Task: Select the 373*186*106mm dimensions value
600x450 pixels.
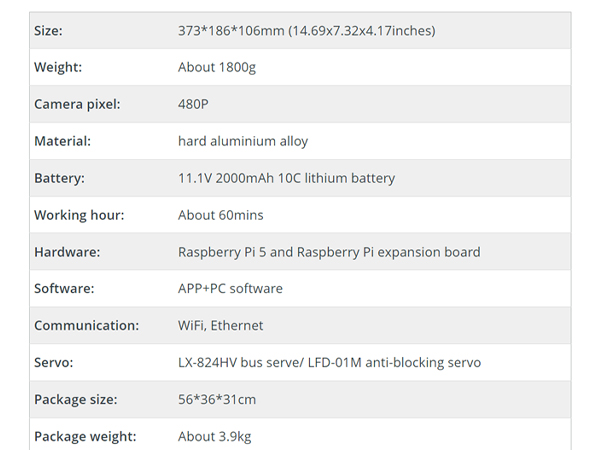Action: point(306,31)
